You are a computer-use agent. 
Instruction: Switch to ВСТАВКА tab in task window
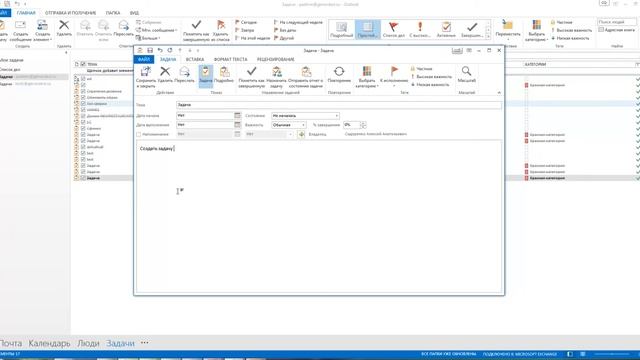(x=195, y=59)
